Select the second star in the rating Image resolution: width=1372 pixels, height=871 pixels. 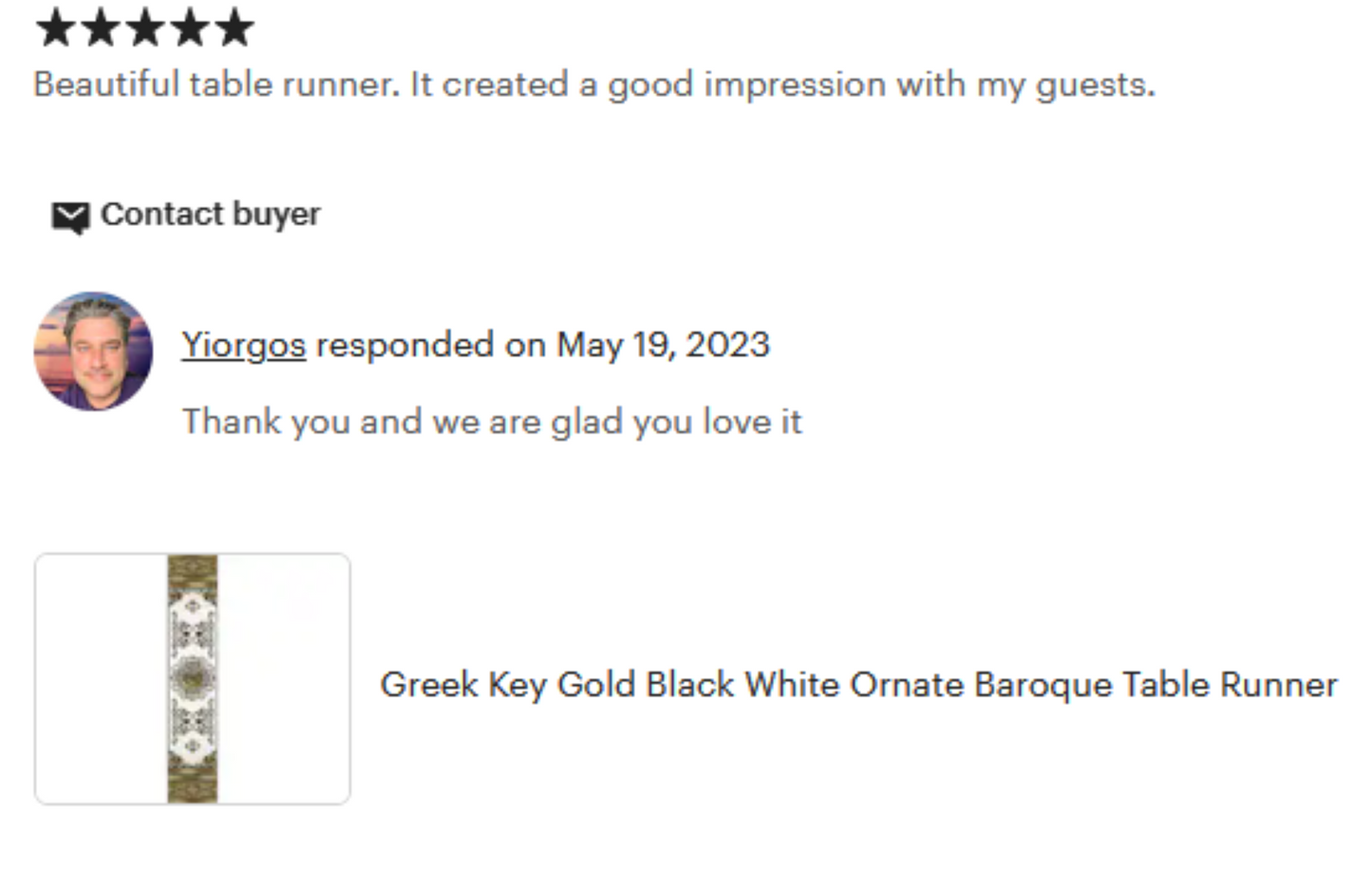click(100, 28)
